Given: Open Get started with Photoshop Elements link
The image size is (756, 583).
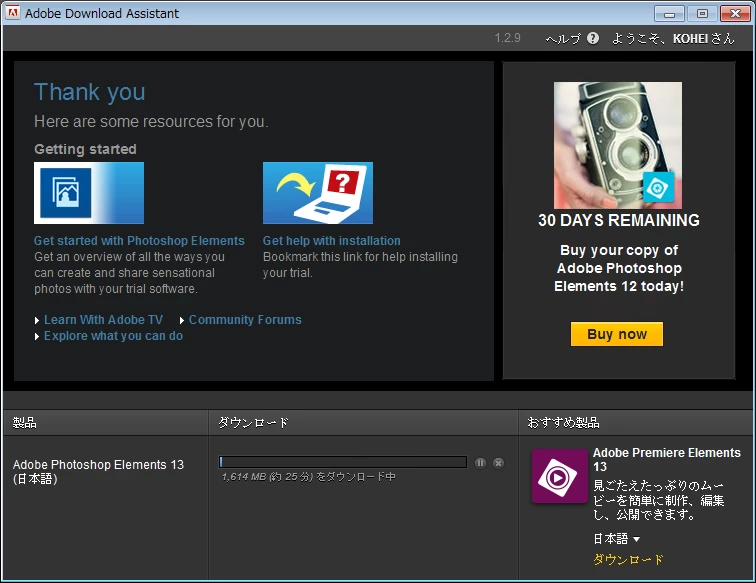Looking at the screenshot, I should click(x=139, y=241).
